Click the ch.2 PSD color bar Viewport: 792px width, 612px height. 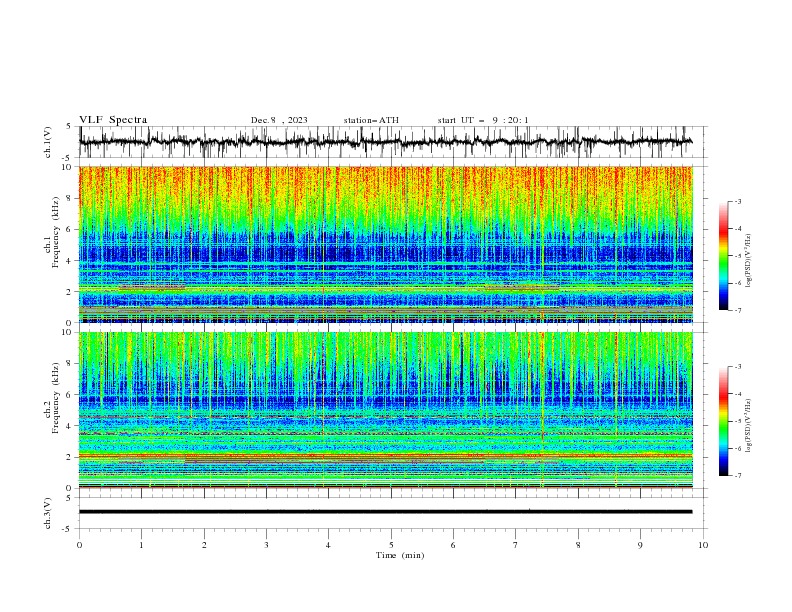pos(724,421)
